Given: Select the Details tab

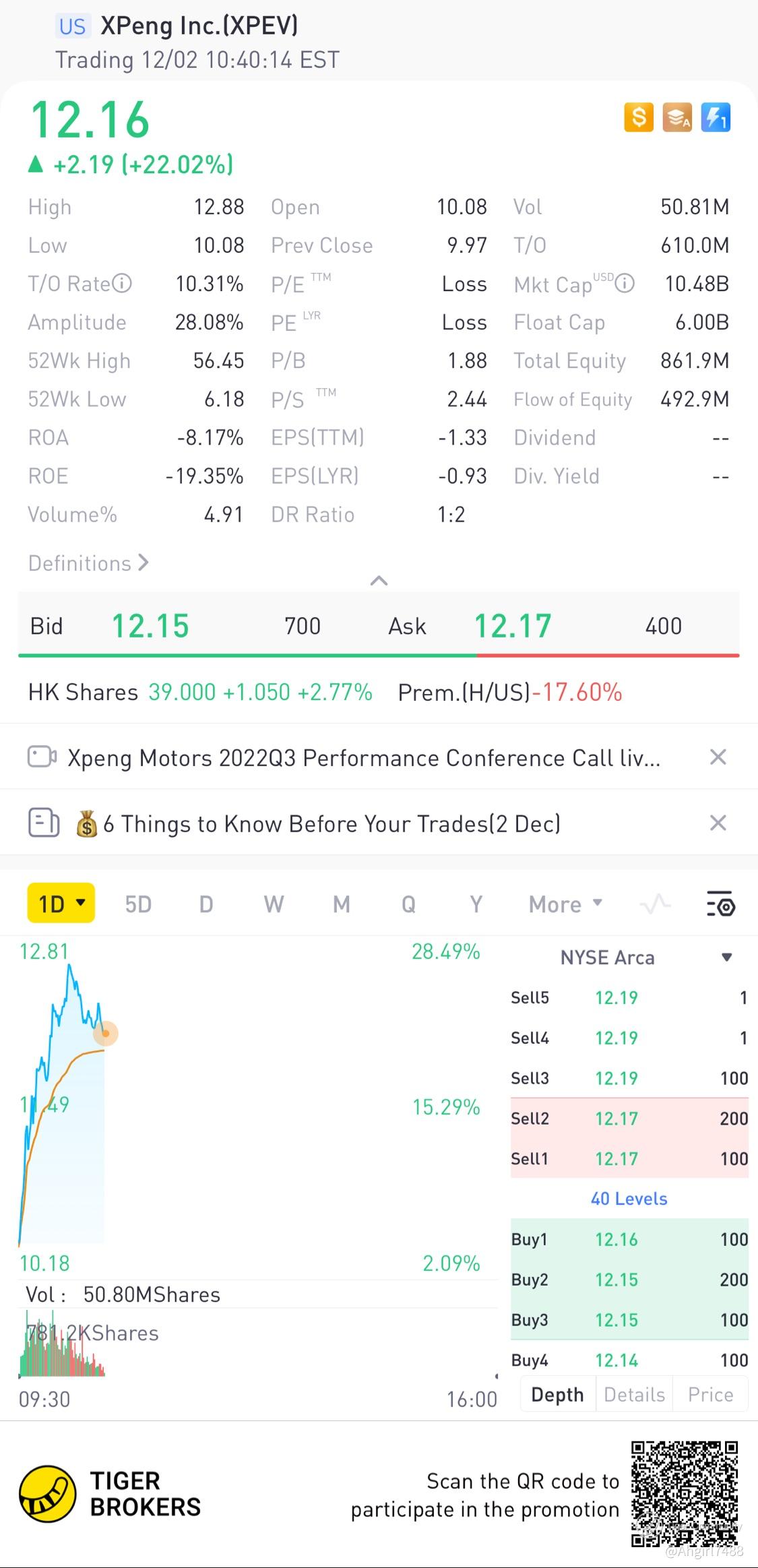Looking at the screenshot, I should (634, 1394).
